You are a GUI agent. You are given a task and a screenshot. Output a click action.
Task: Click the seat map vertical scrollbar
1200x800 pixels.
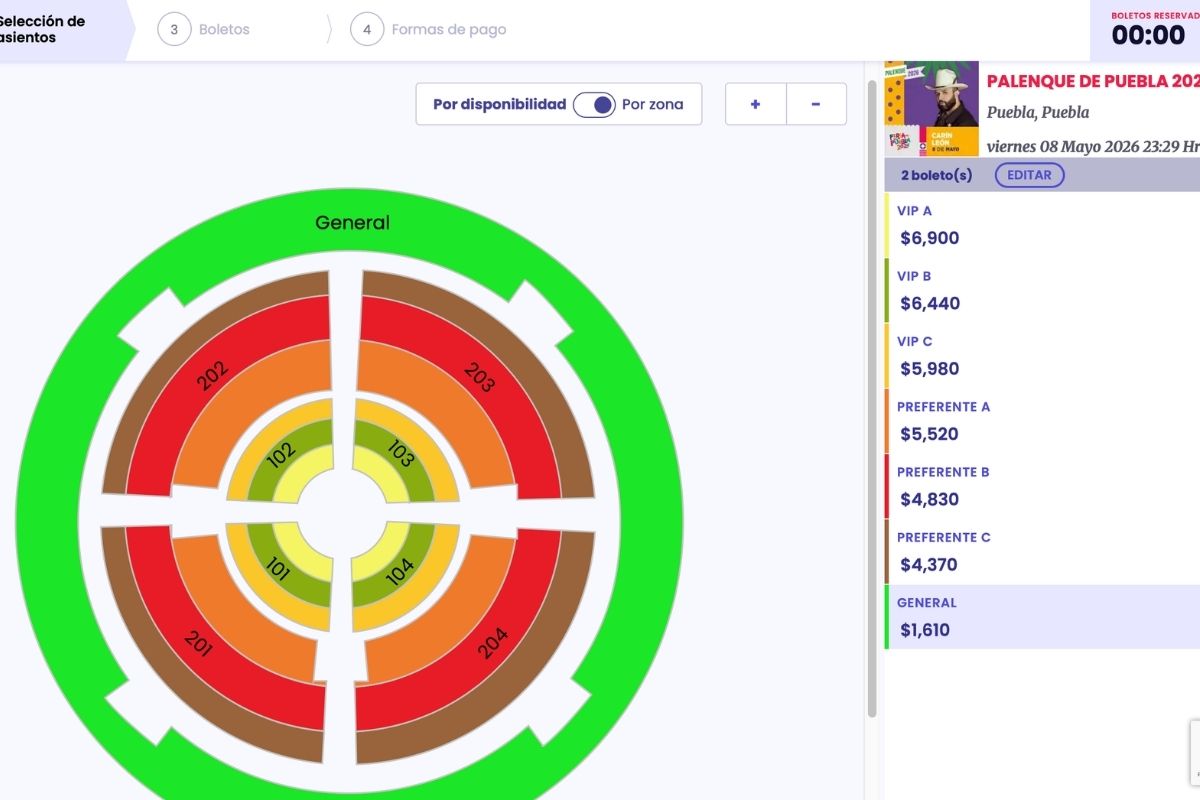[x=872, y=400]
